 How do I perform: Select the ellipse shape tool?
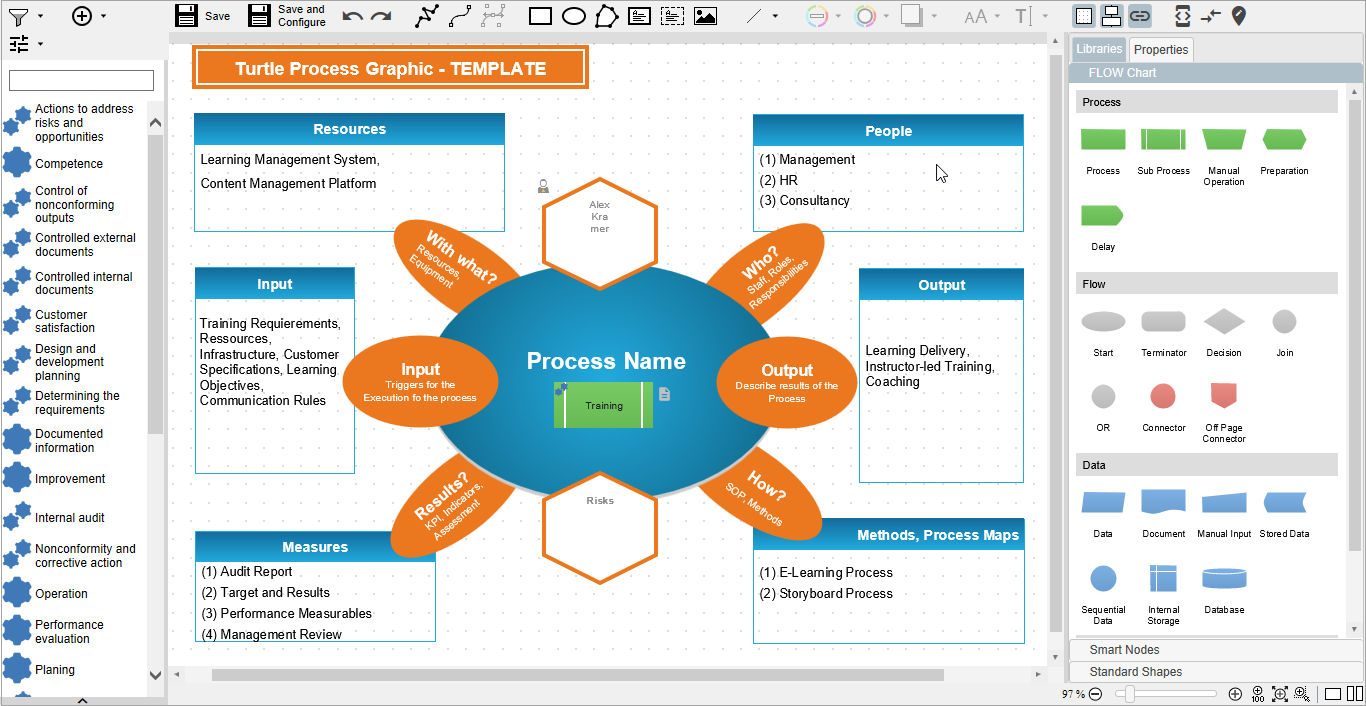[573, 16]
